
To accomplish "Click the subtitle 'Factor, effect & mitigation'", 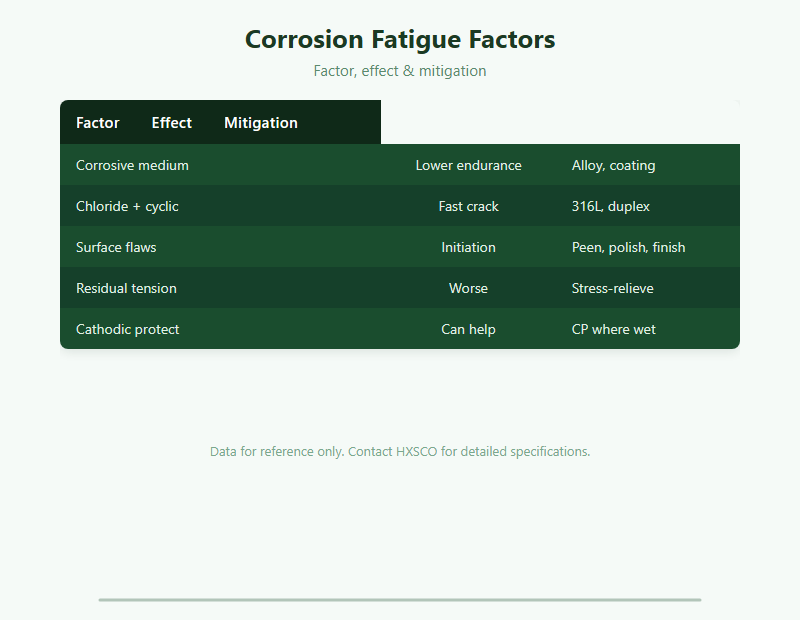I will point(400,70).
